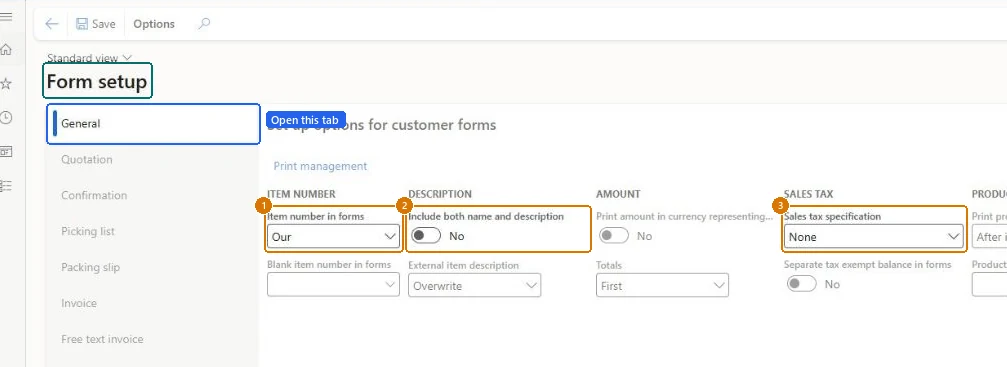Click the Save button with disk icon

pyautogui.click(x=96, y=24)
